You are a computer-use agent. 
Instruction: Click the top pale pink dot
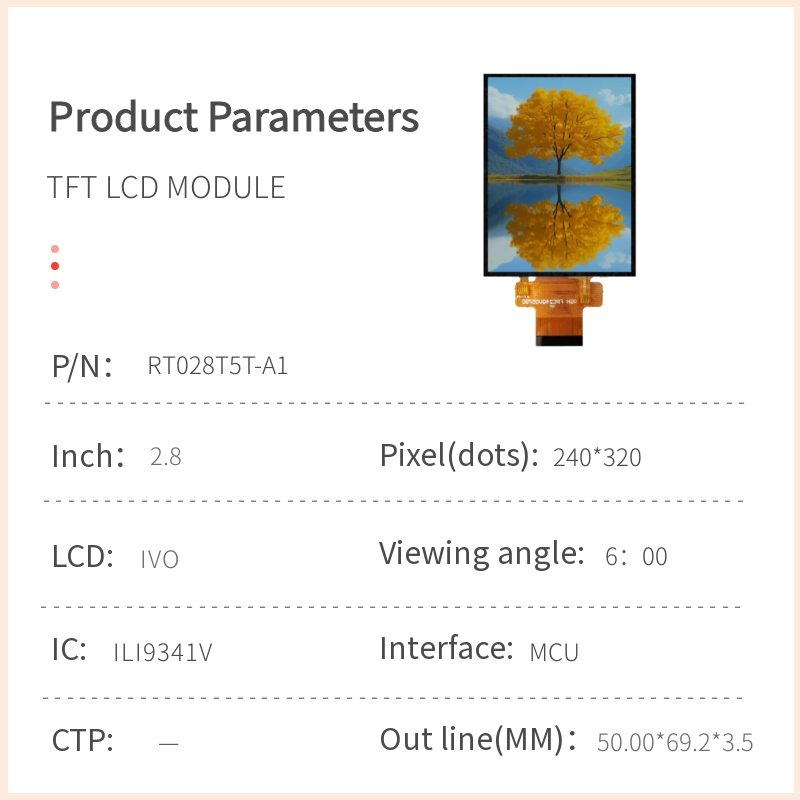coord(55,249)
